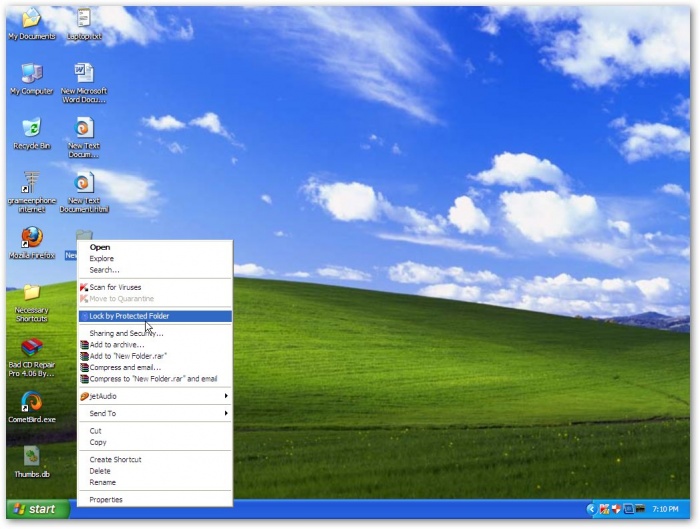Select the Mozilla Firefox shortcut icon

click(31, 238)
